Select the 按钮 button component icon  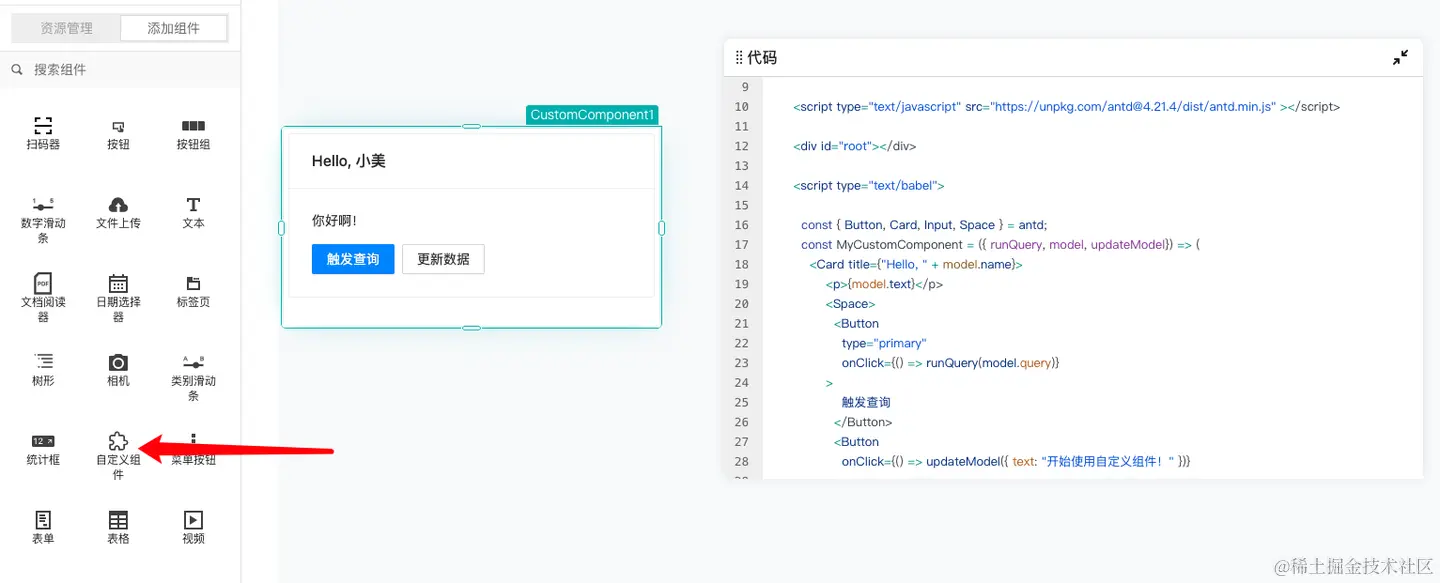click(x=118, y=127)
